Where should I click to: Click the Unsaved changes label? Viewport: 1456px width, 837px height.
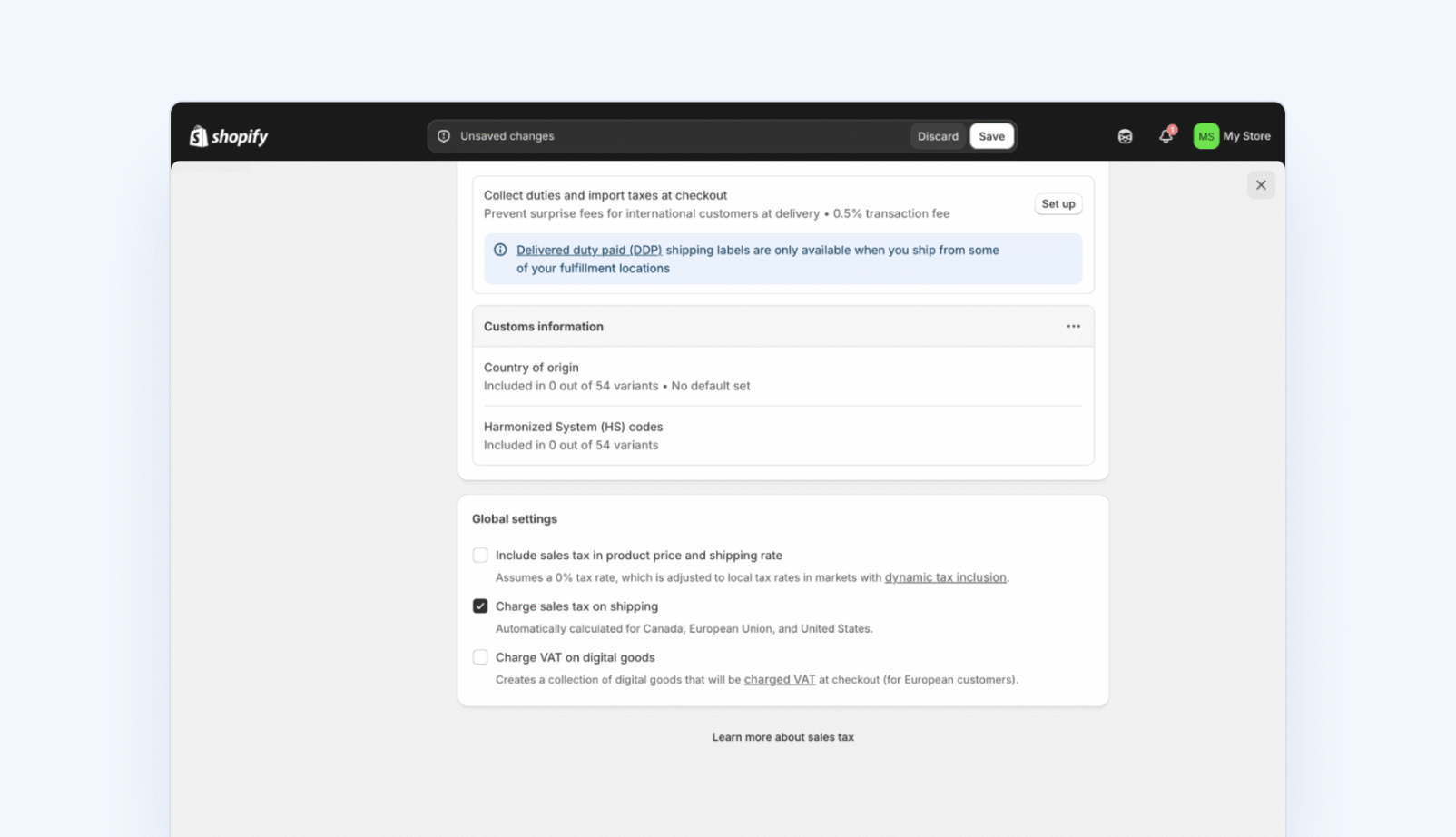(x=507, y=136)
